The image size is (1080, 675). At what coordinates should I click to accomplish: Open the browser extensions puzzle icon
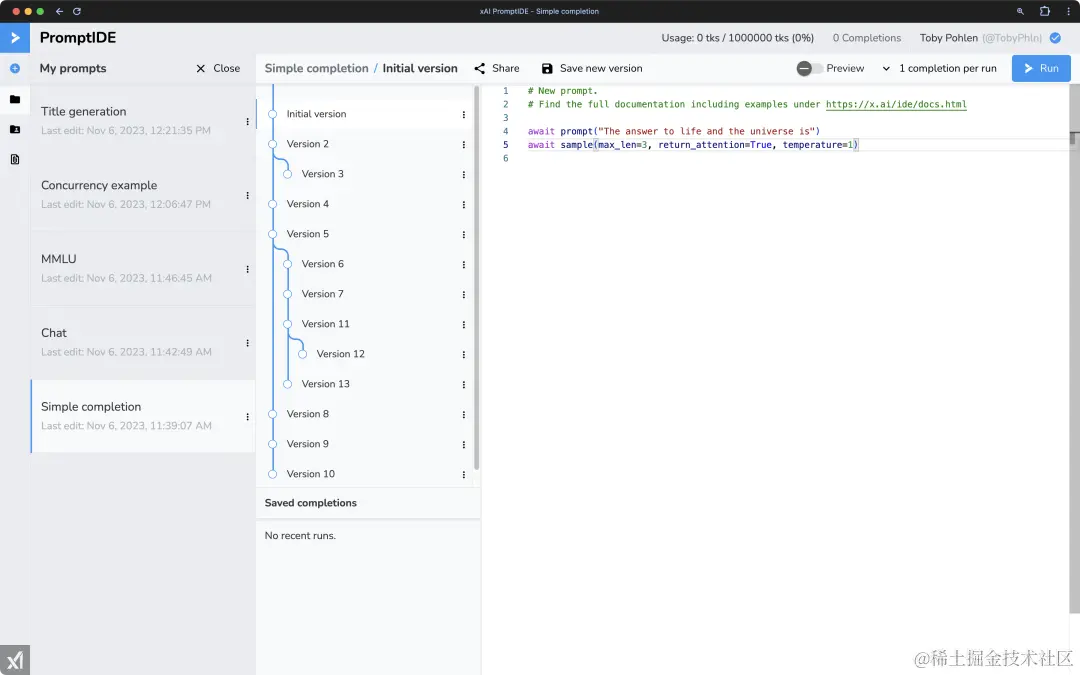tap(1044, 11)
